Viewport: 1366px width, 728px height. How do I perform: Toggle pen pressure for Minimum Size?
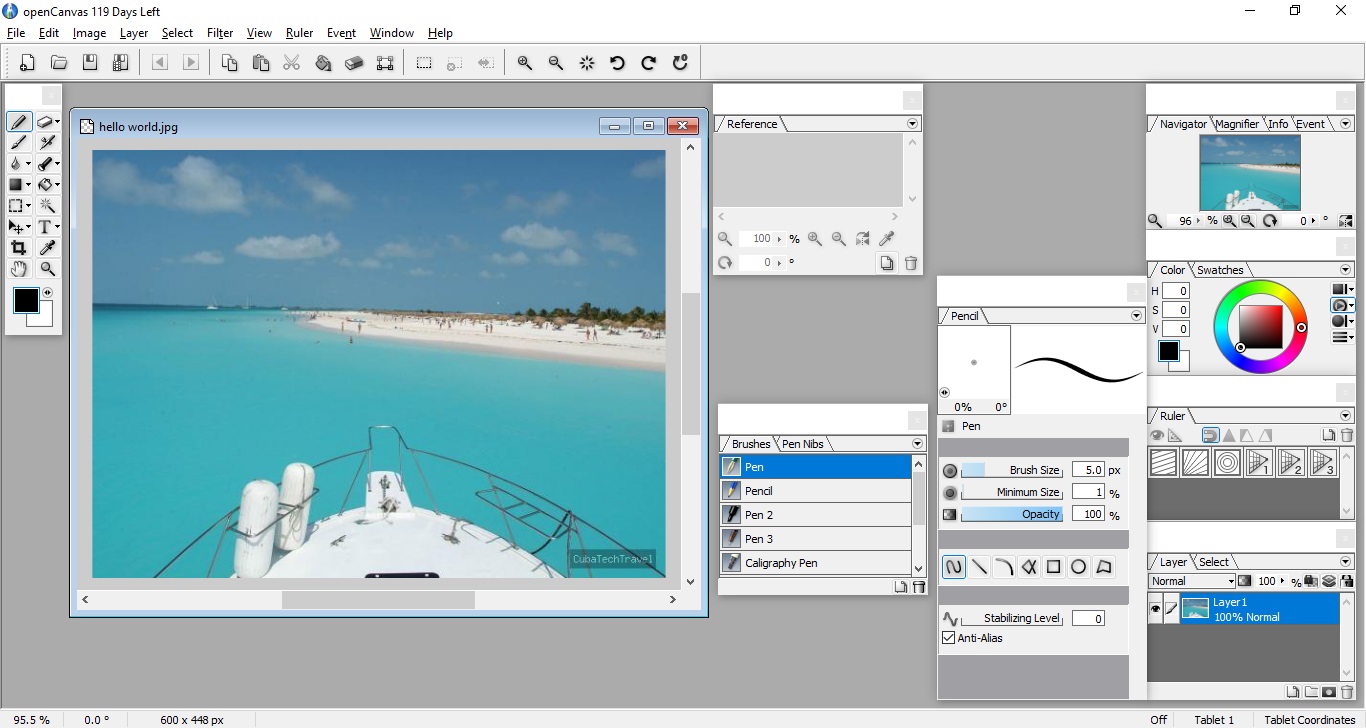(x=950, y=493)
